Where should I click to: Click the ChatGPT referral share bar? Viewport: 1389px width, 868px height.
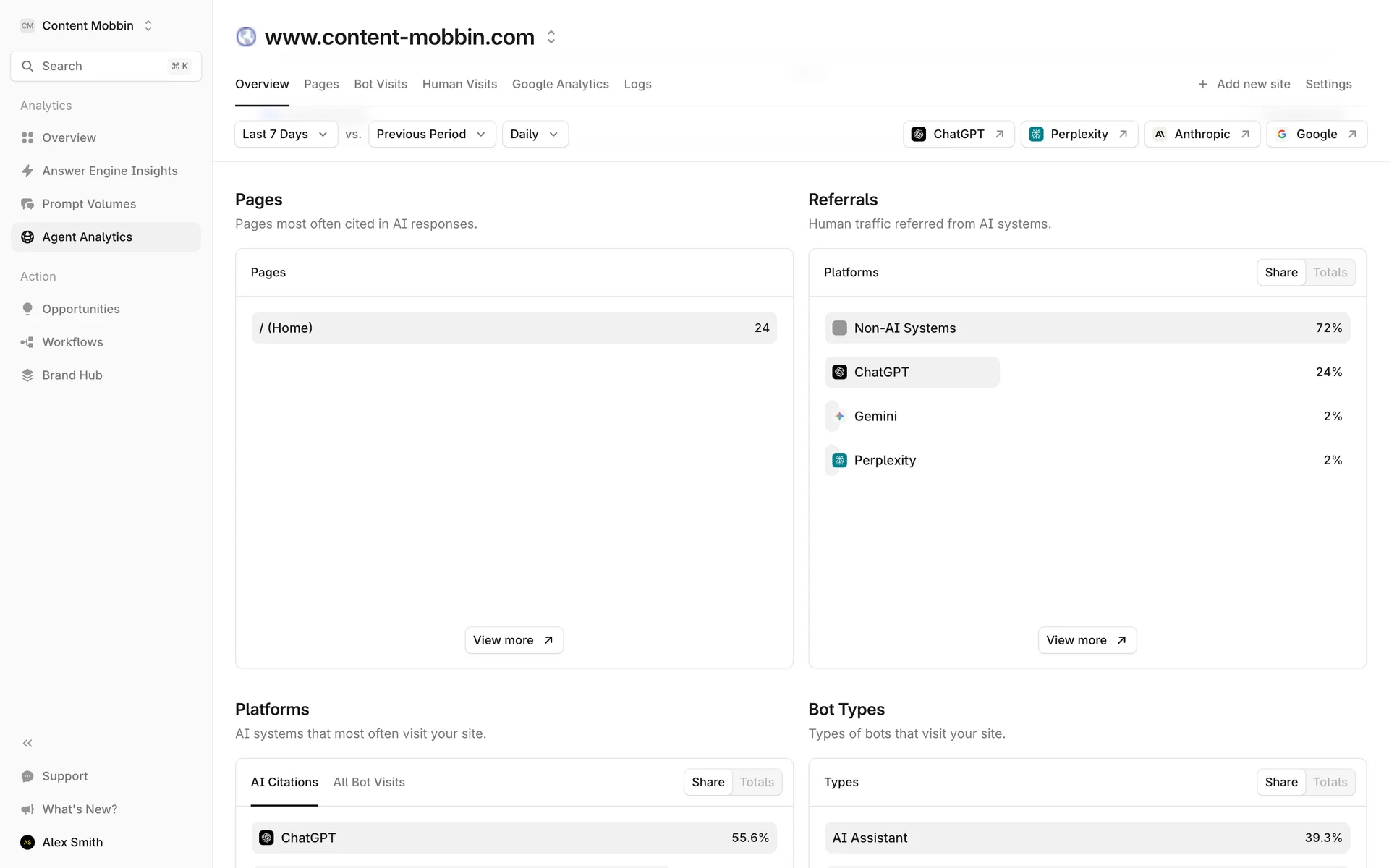point(912,372)
